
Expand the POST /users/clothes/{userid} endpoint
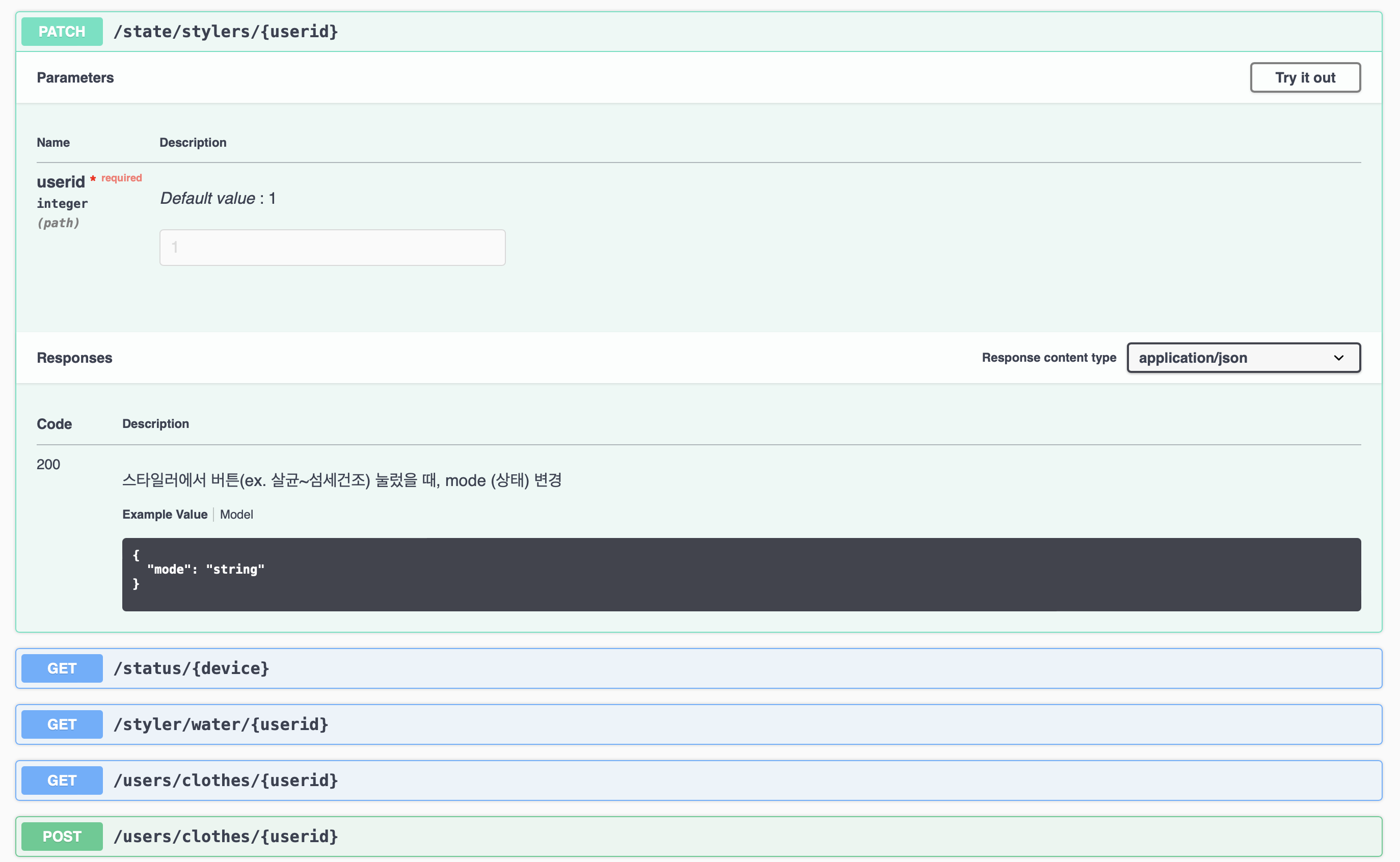coord(226,836)
